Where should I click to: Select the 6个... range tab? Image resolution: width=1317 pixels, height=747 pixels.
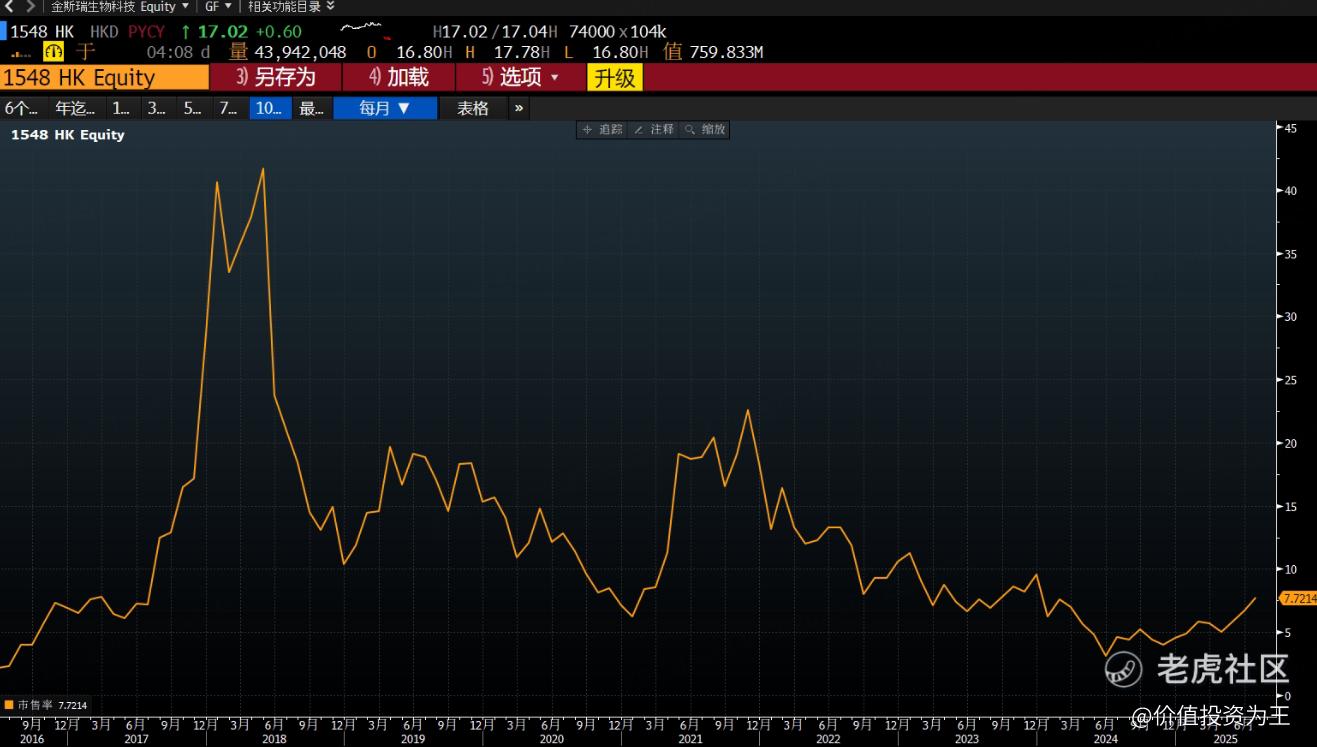point(22,108)
